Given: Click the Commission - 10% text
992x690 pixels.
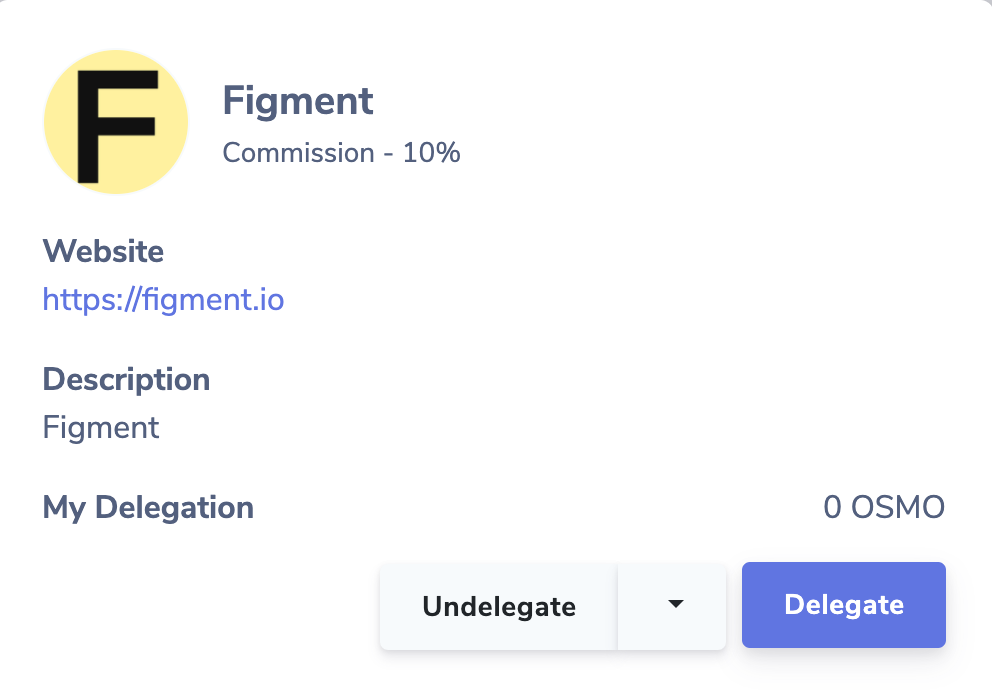Looking at the screenshot, I should tap(341, 152).
